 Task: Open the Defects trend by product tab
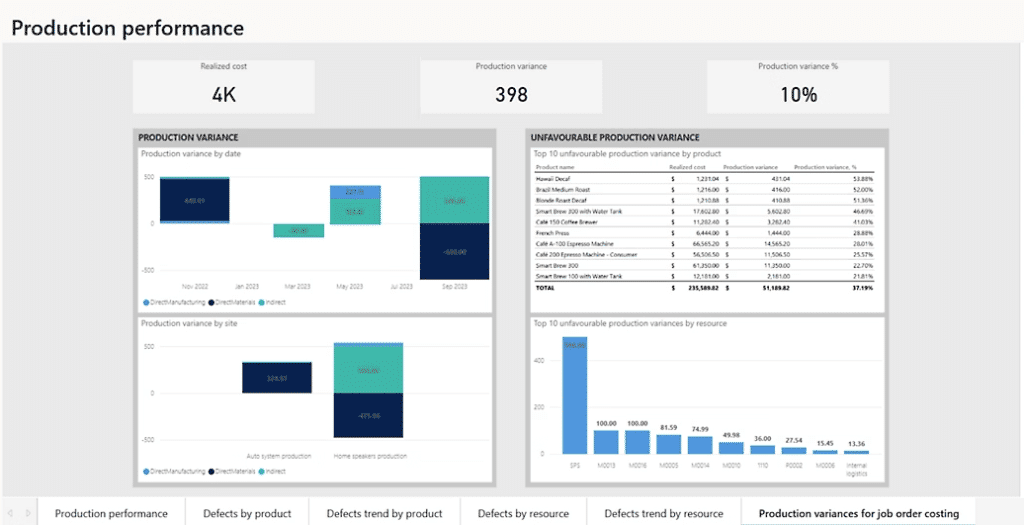[384, 513]
